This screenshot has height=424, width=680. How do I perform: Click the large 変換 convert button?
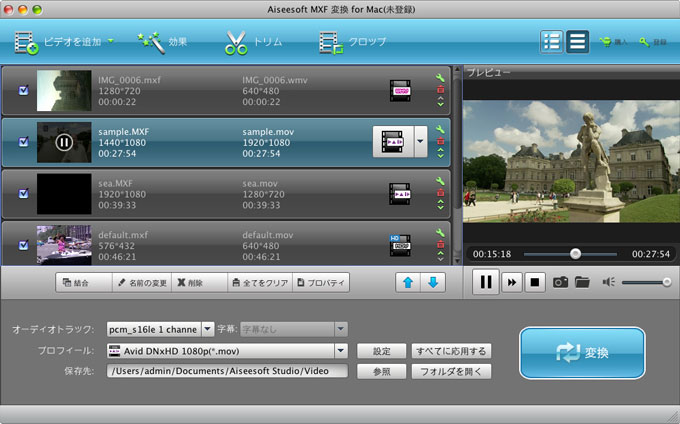point(581,353)
